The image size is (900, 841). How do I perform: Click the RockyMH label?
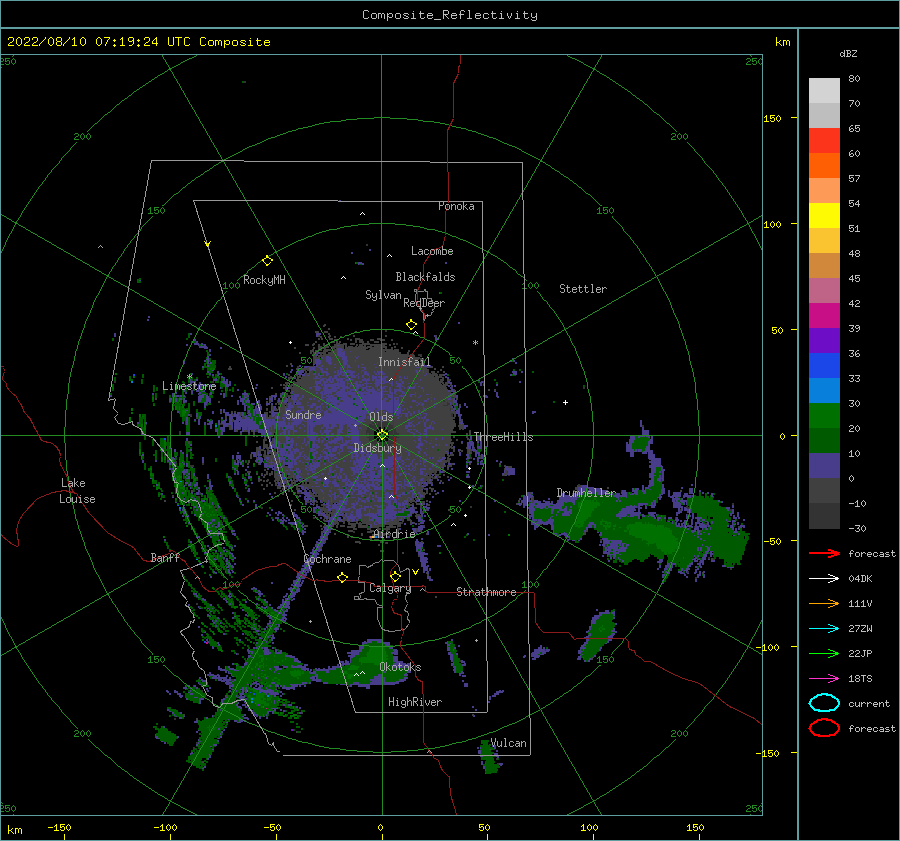264,280
